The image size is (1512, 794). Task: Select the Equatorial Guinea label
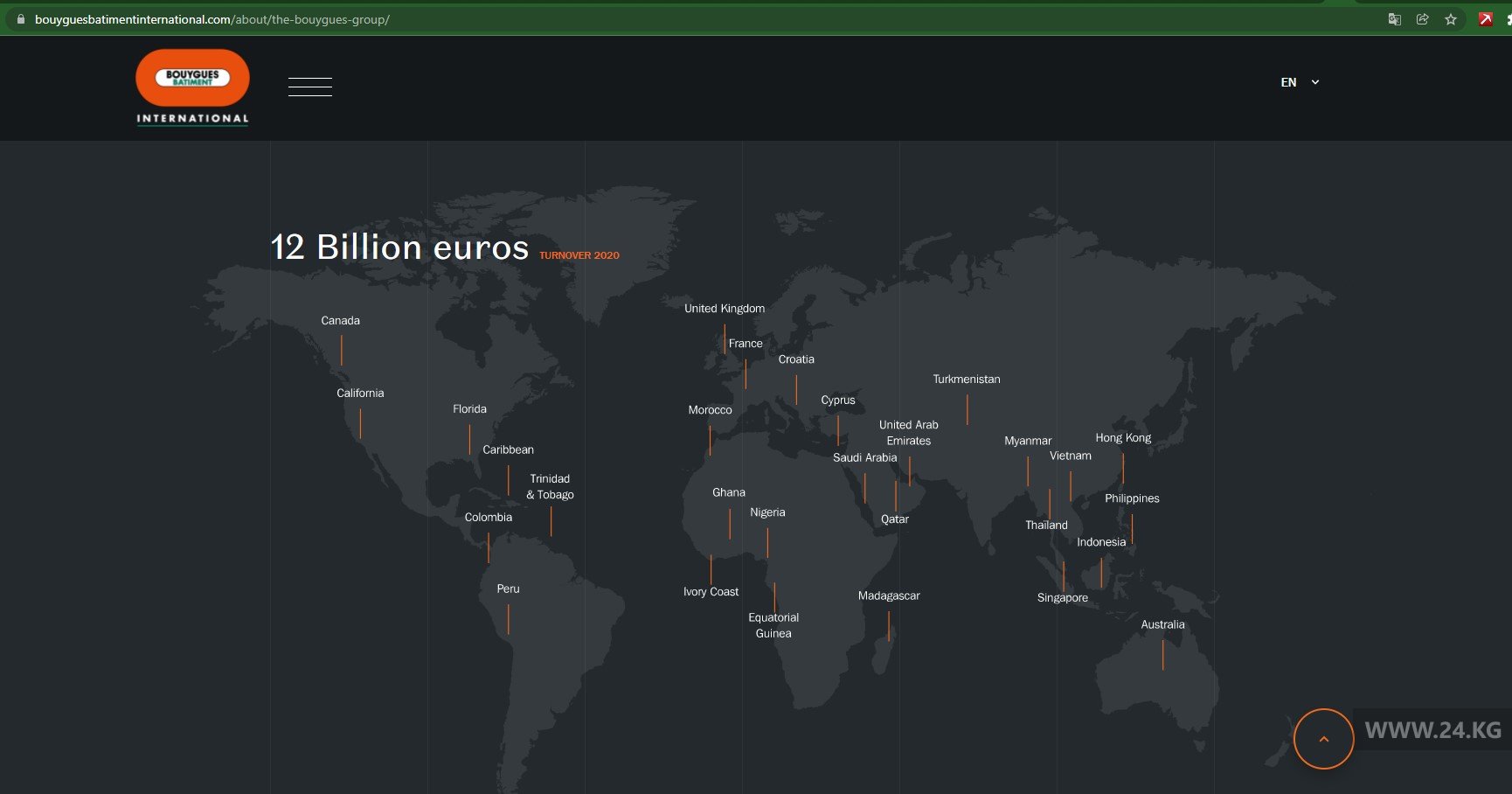[773, 625]
